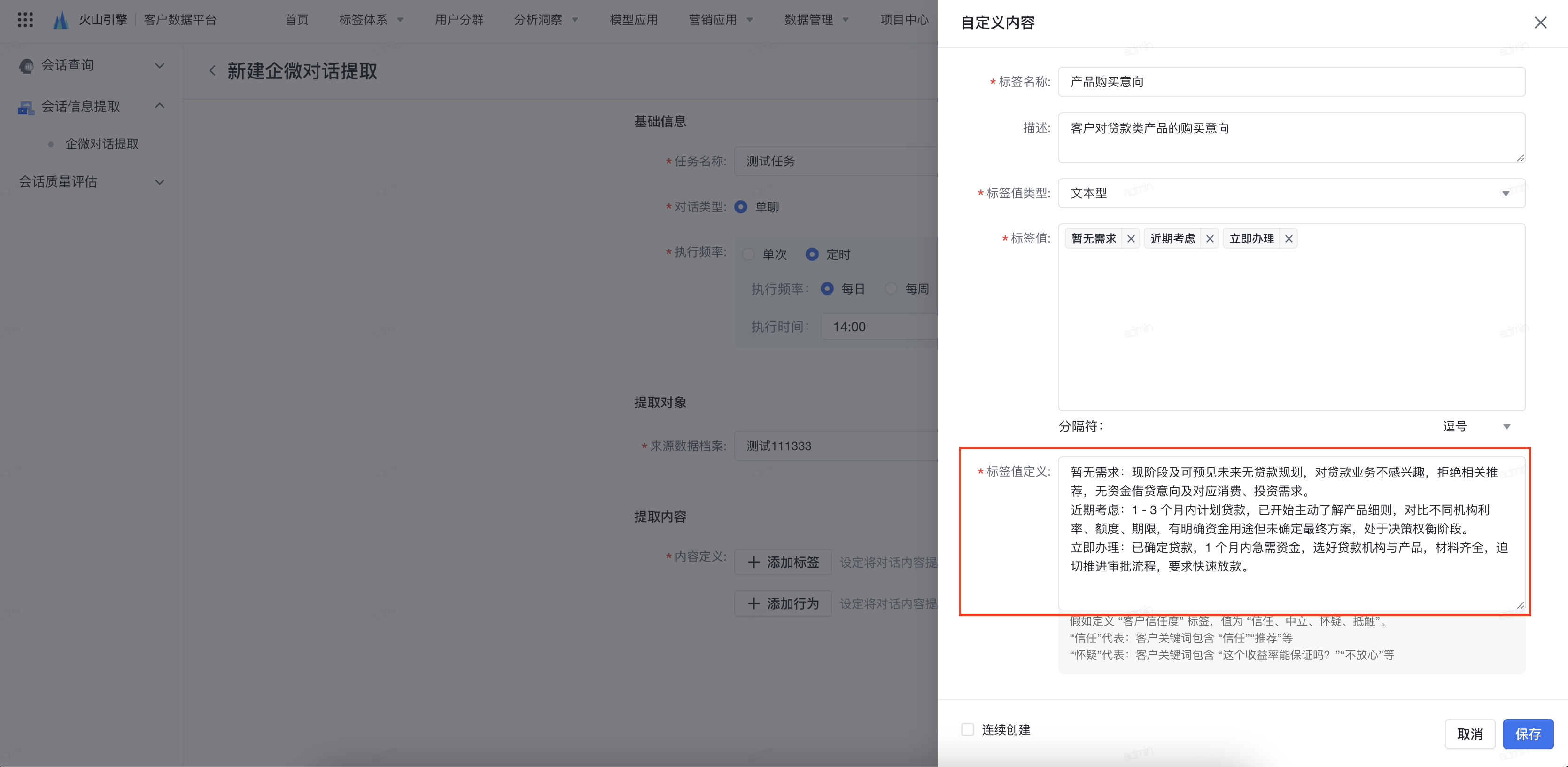The width and height of the screenshot is (1568, 767).
Task: Close the 自定义内容 drawer with X
Action: pyautogui.click(x=1540, y=23)
